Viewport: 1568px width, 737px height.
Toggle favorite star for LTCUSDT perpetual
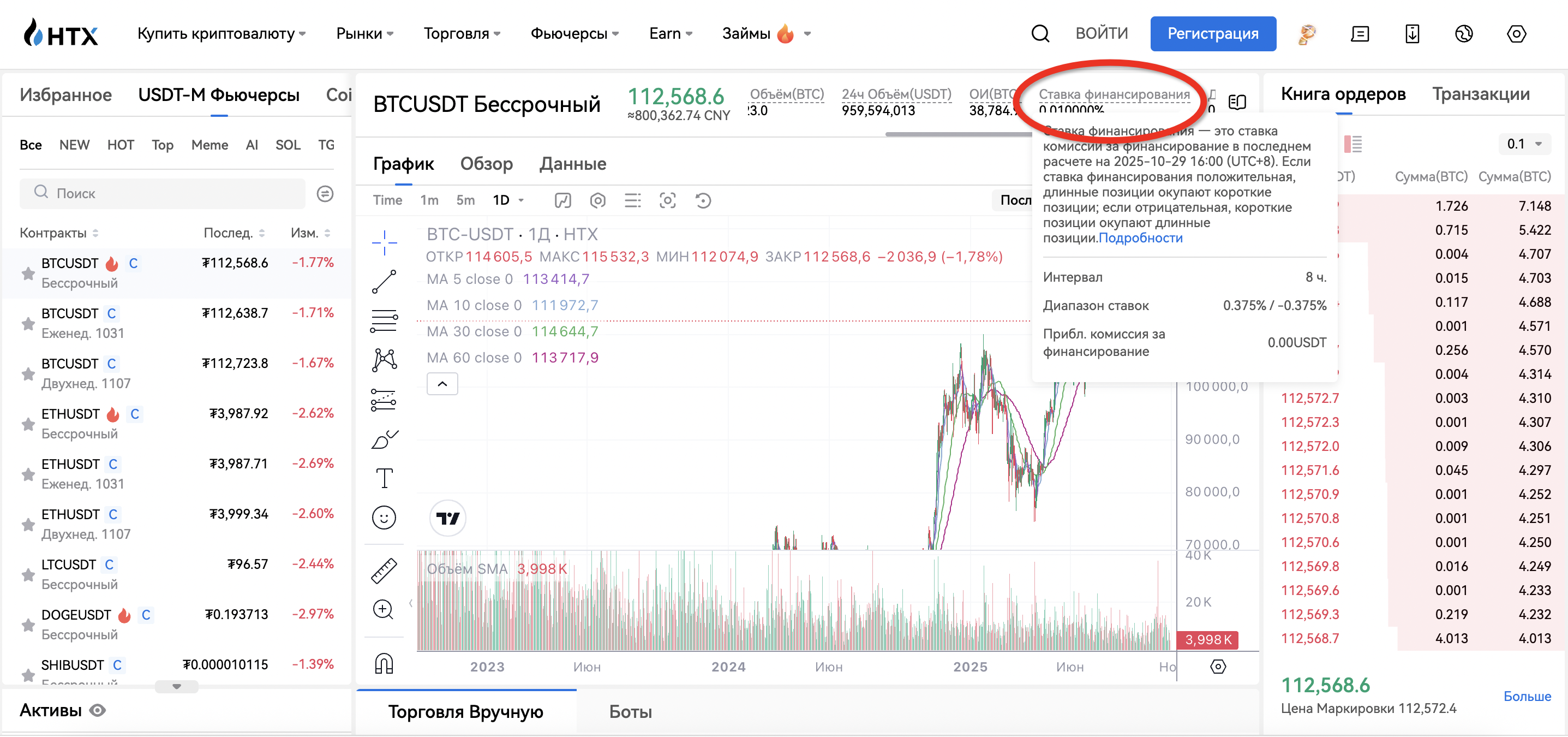point(28,574)
